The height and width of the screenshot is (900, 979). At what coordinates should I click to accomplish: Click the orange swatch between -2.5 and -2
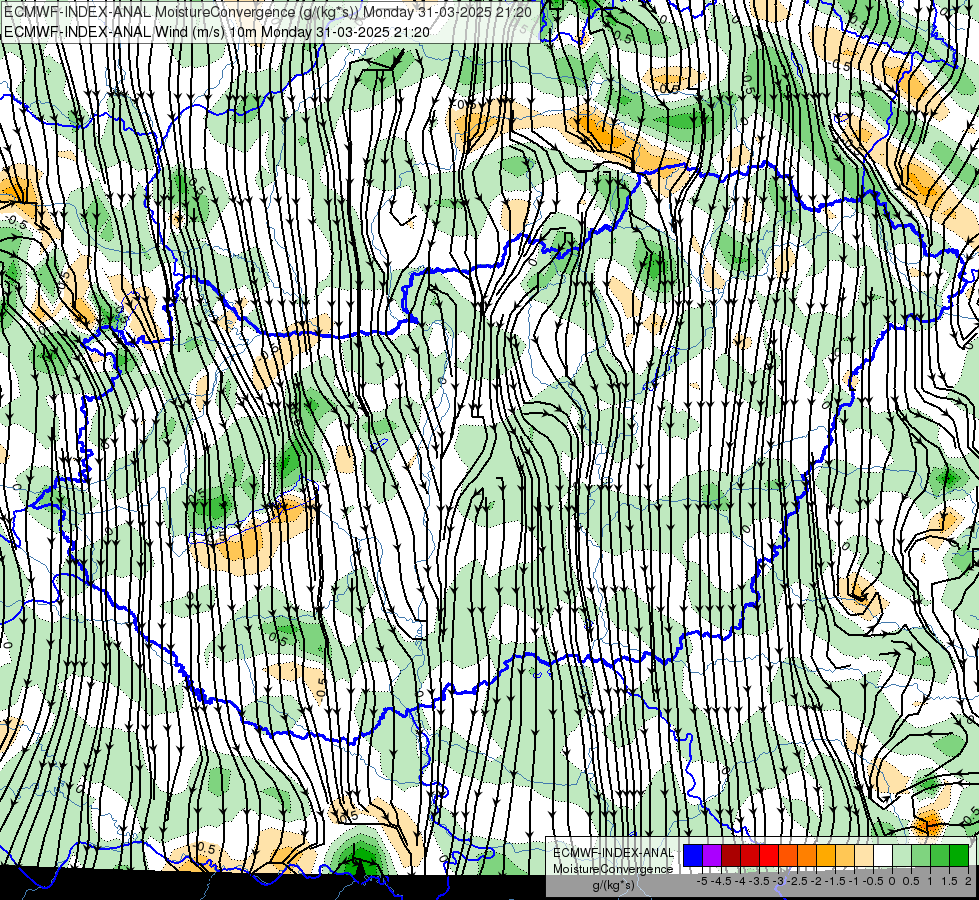click(x=807, y=856)
